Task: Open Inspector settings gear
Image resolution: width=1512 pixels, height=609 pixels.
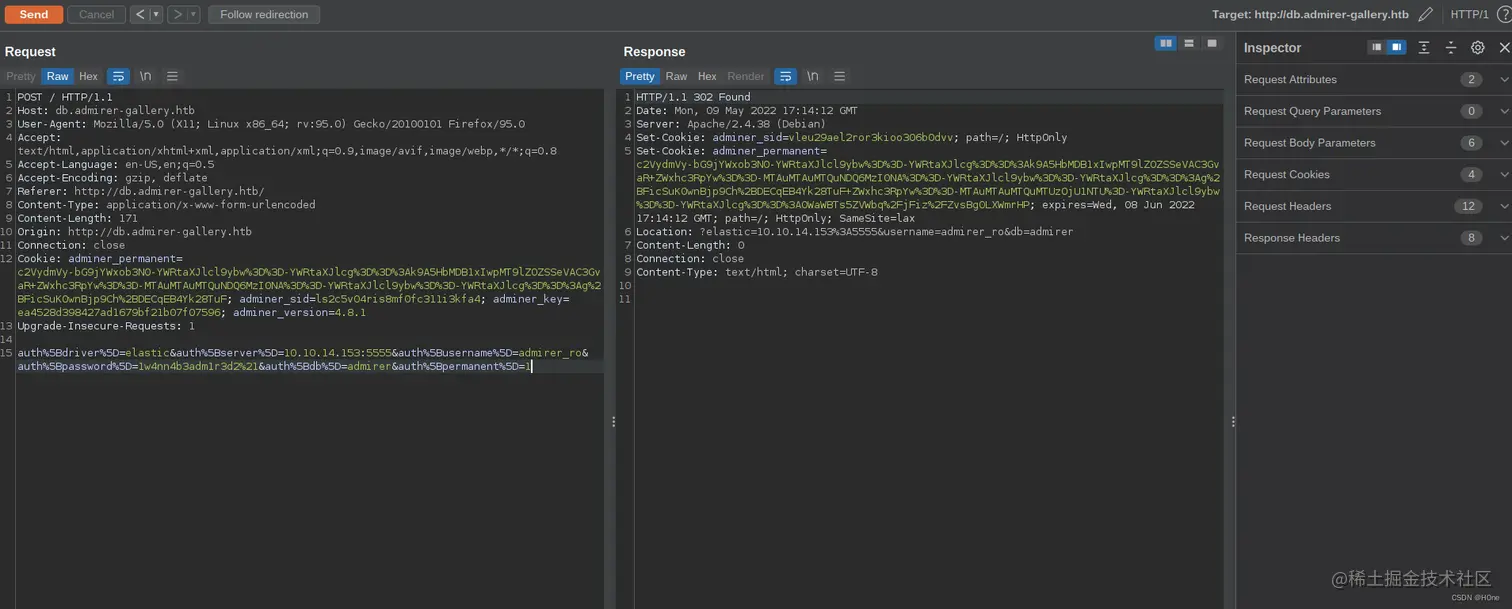Action: coord(1478,47)
